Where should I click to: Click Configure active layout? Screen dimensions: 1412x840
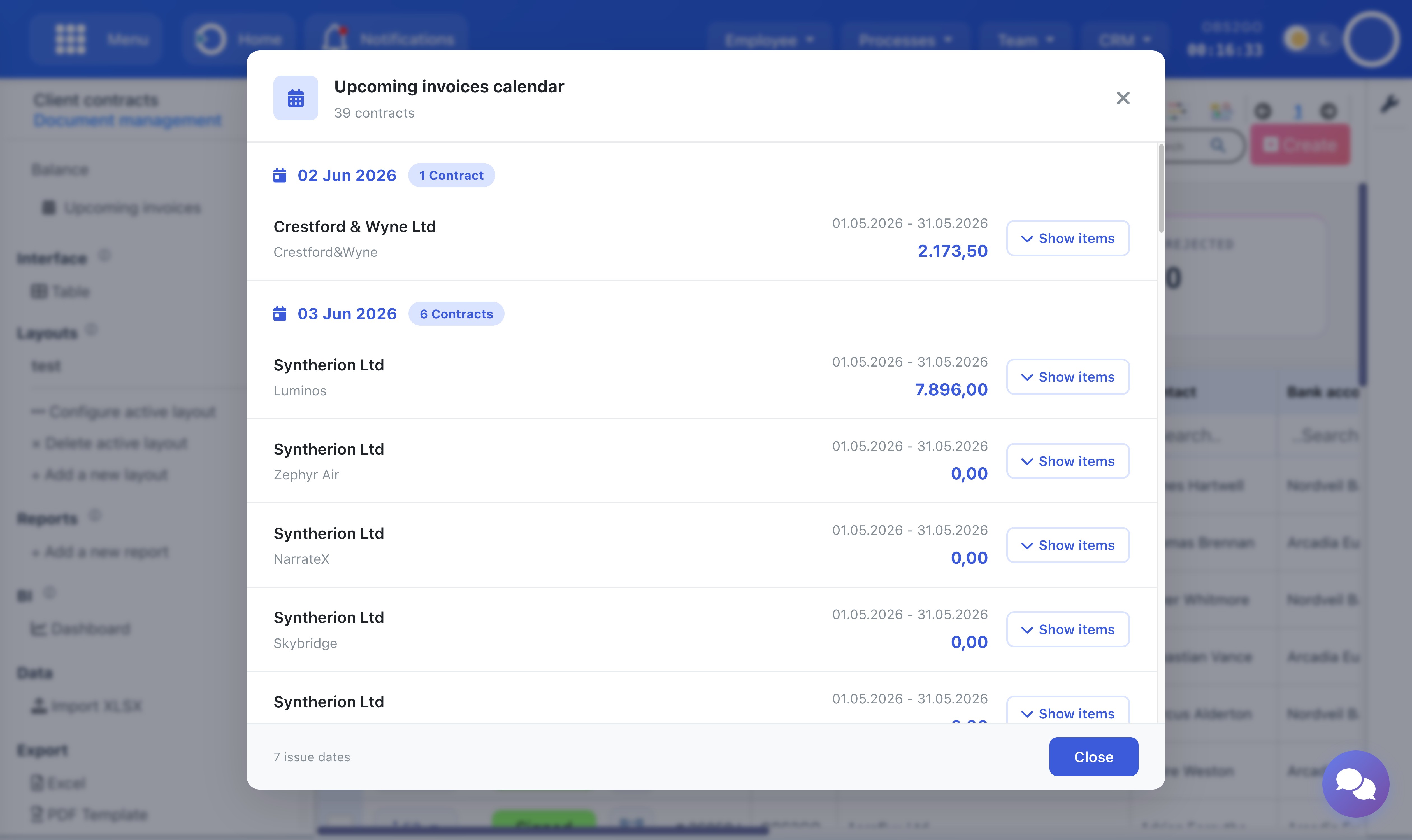[124, 412]
